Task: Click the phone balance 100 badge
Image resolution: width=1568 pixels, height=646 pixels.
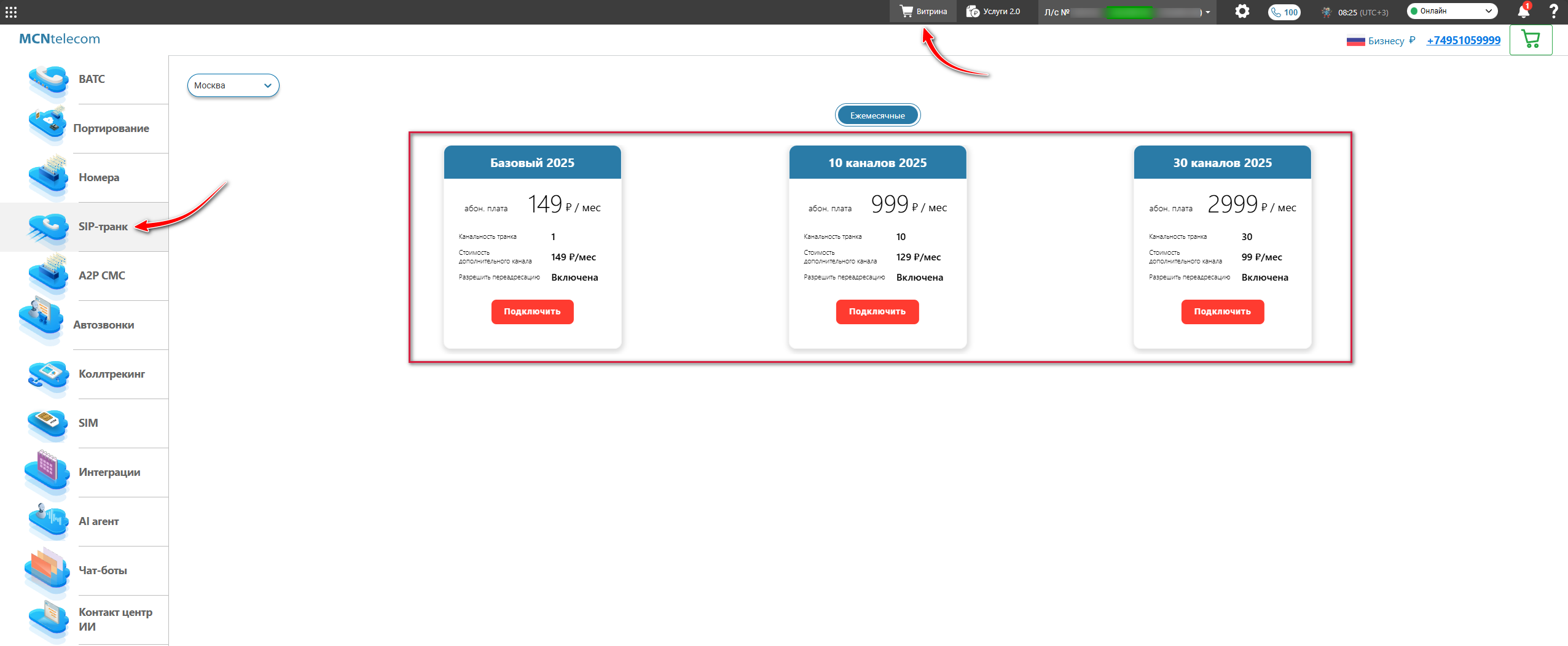Action: (x=1284, y=12)
